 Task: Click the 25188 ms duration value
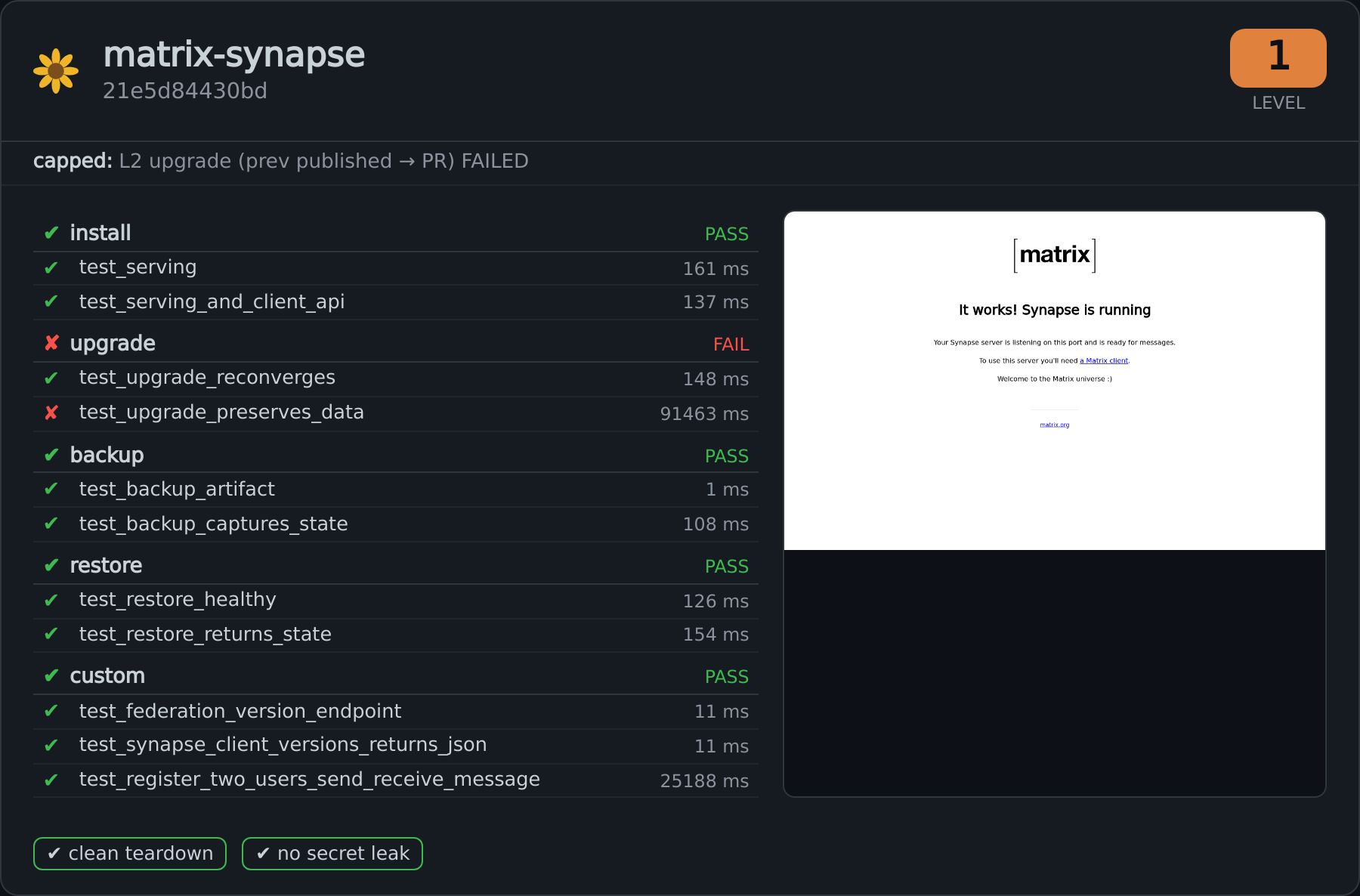pyautogui.click(x=704, y=781)
